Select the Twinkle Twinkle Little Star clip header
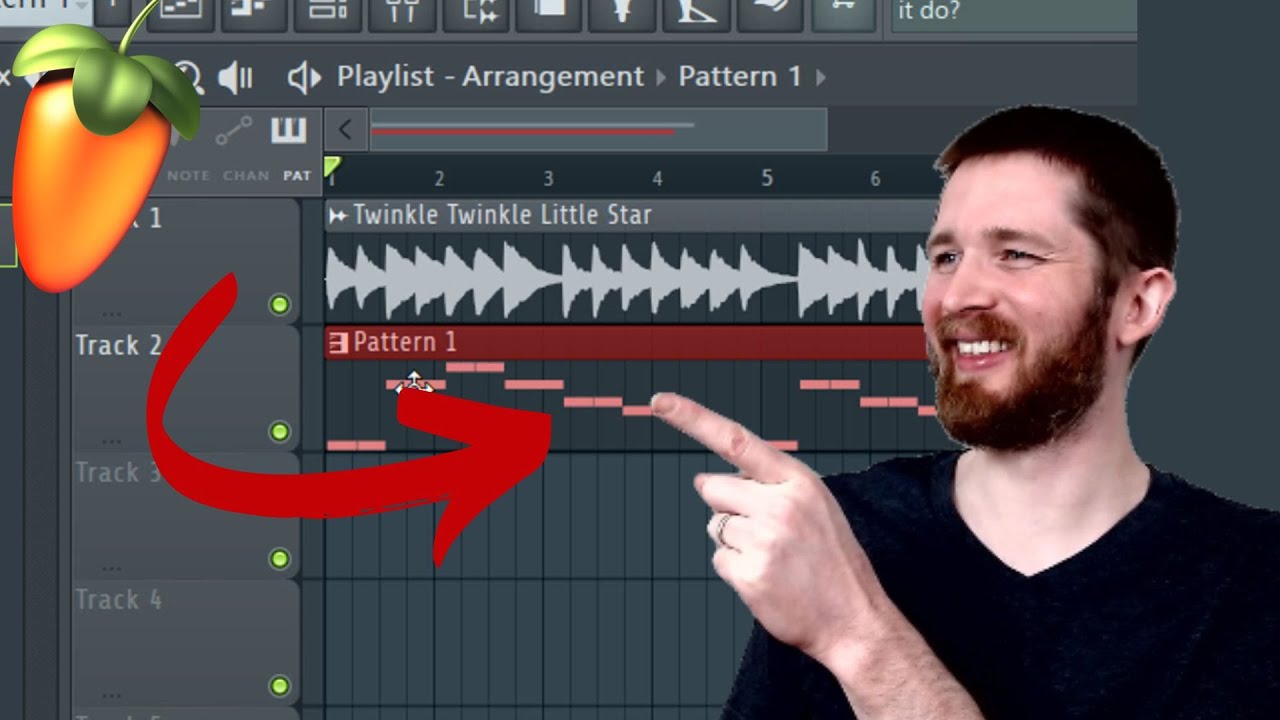The image size is (1280, 720). point(630,215)
